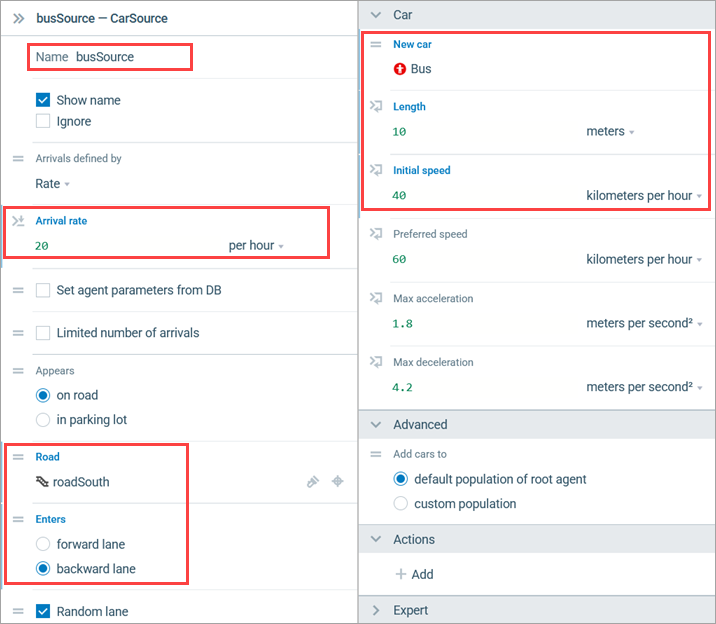Click the roadSouth road reference
Viewport: 716px width, 624px height.
80,482
